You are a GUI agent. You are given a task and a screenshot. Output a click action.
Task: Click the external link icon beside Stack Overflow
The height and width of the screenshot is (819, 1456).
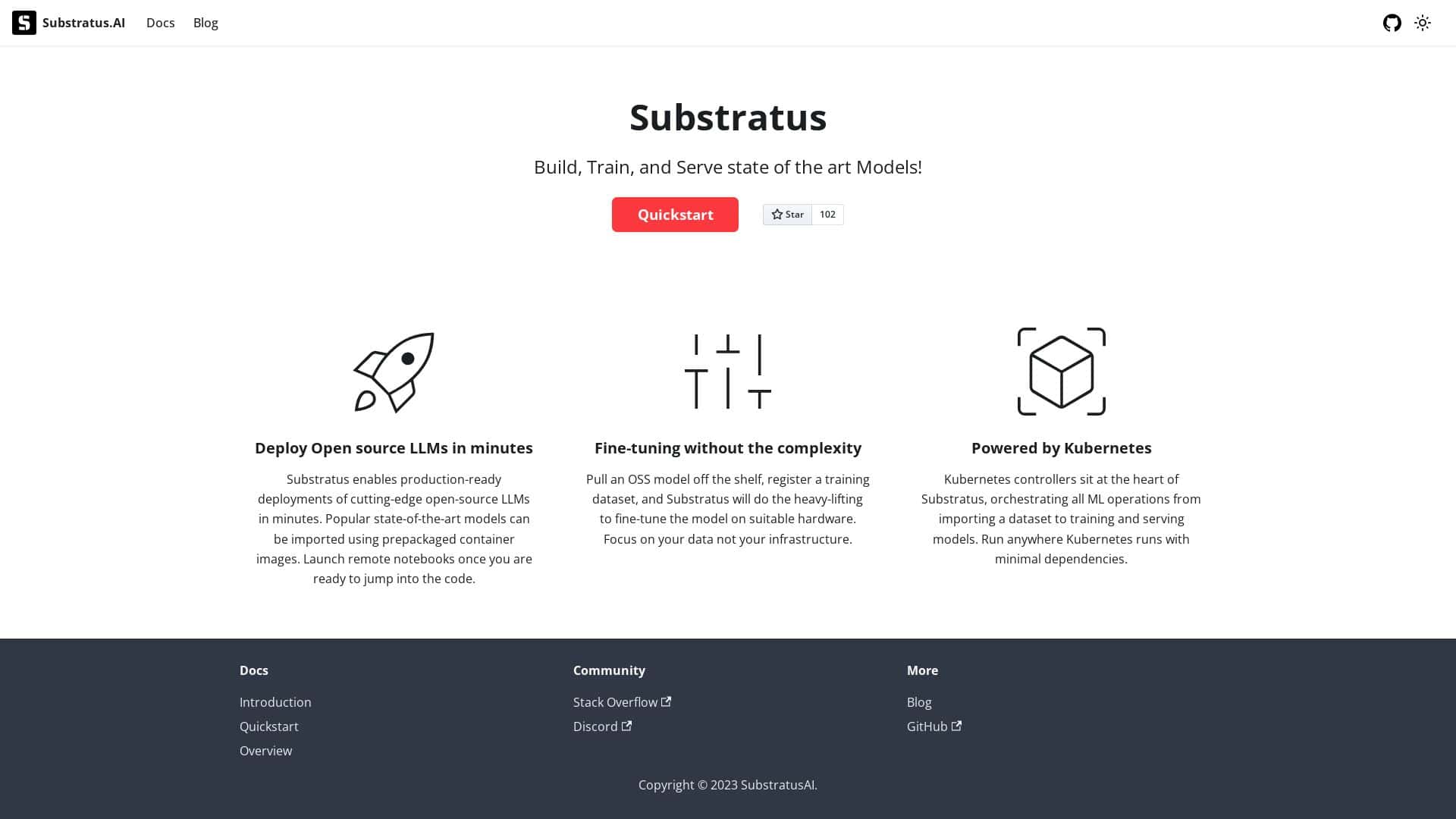(666, 701)
